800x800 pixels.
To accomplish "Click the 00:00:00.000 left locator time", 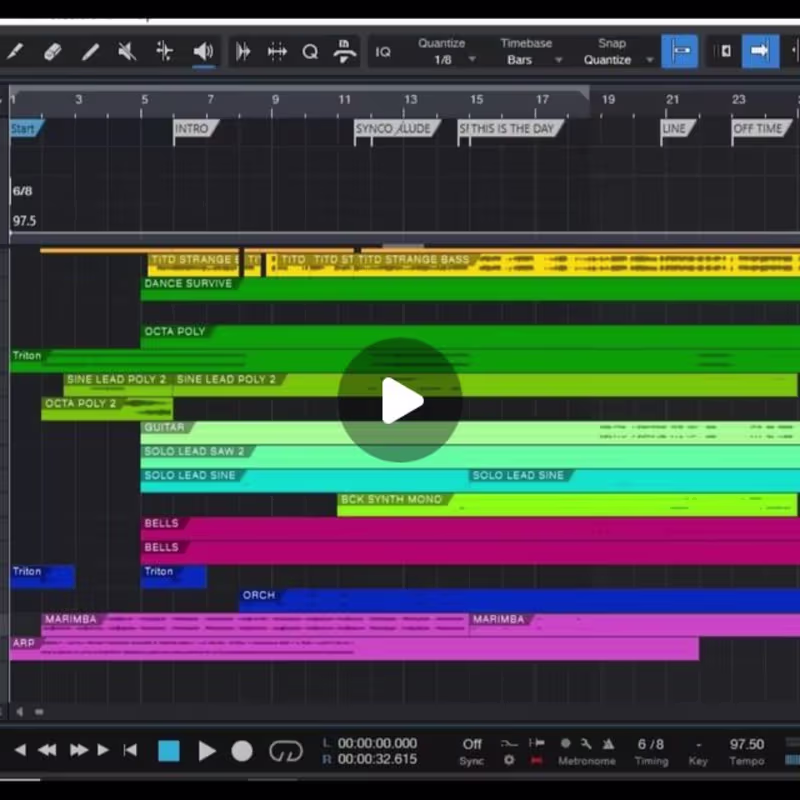I will click(x=377, y=743).
